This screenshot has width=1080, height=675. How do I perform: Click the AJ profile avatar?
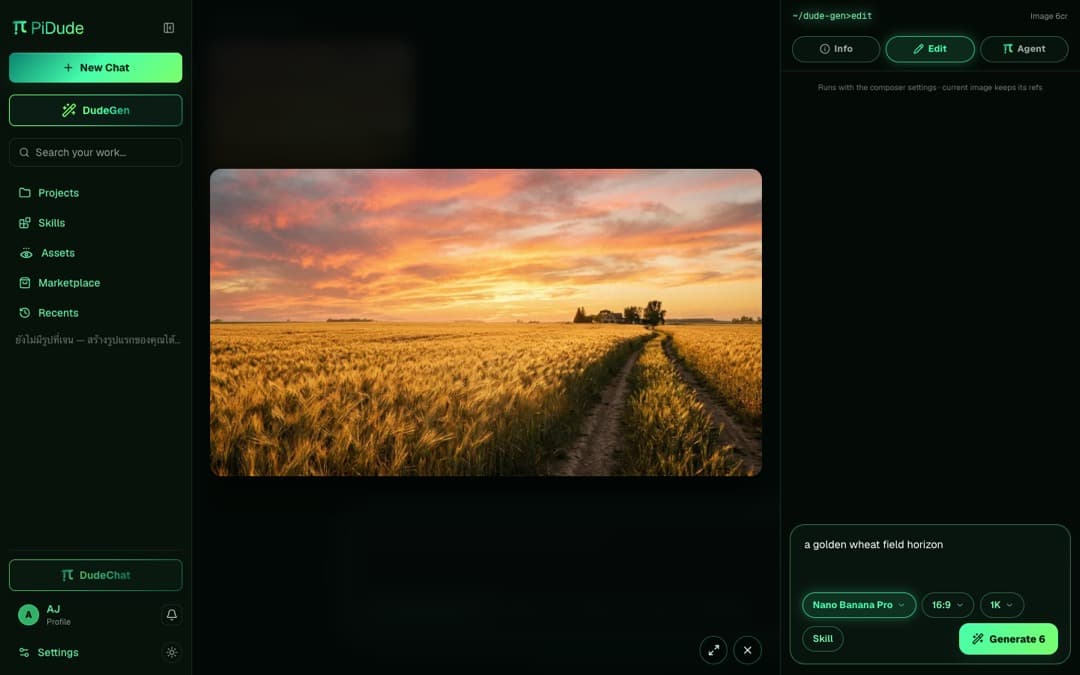pyautogui.click(x=28, y=614)
